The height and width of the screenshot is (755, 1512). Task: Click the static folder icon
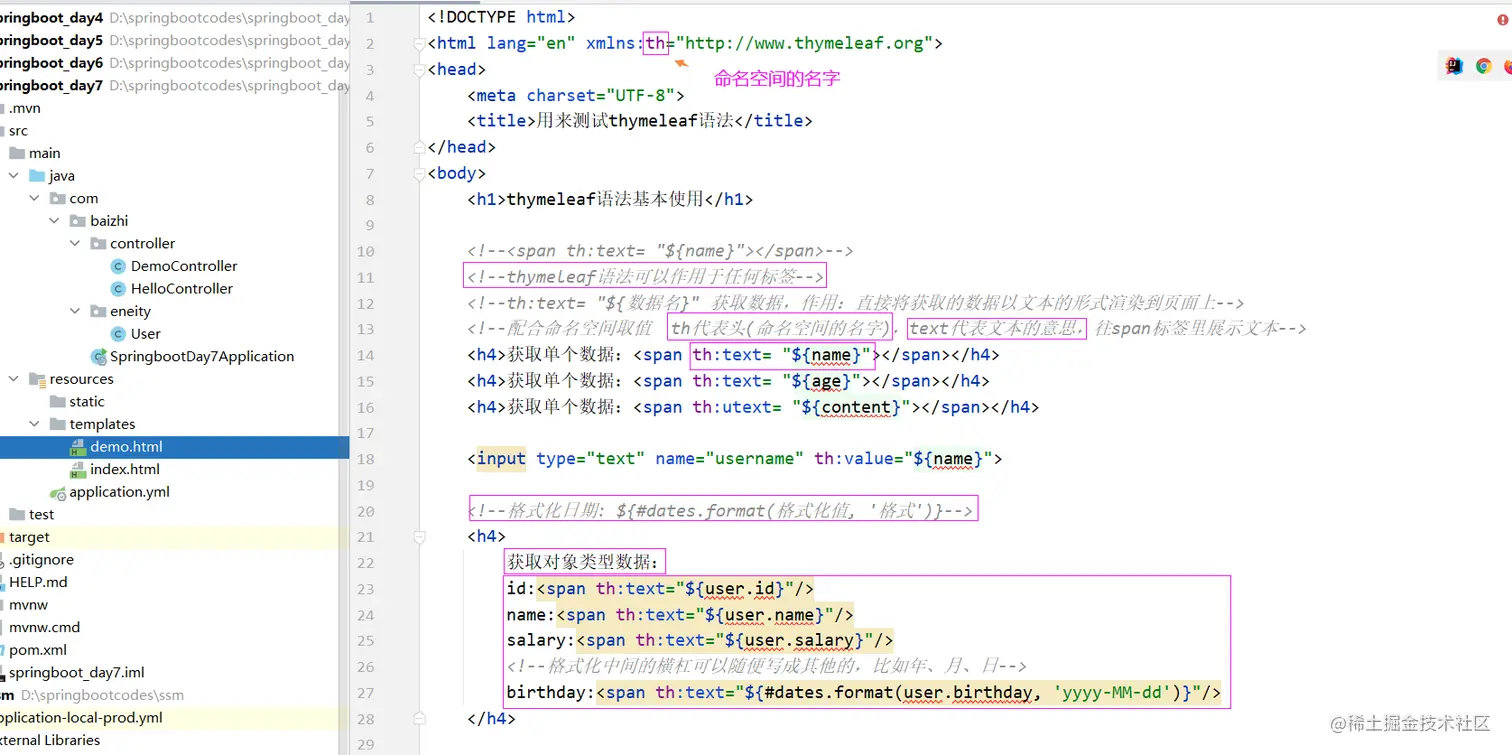[x=57, y=402]
